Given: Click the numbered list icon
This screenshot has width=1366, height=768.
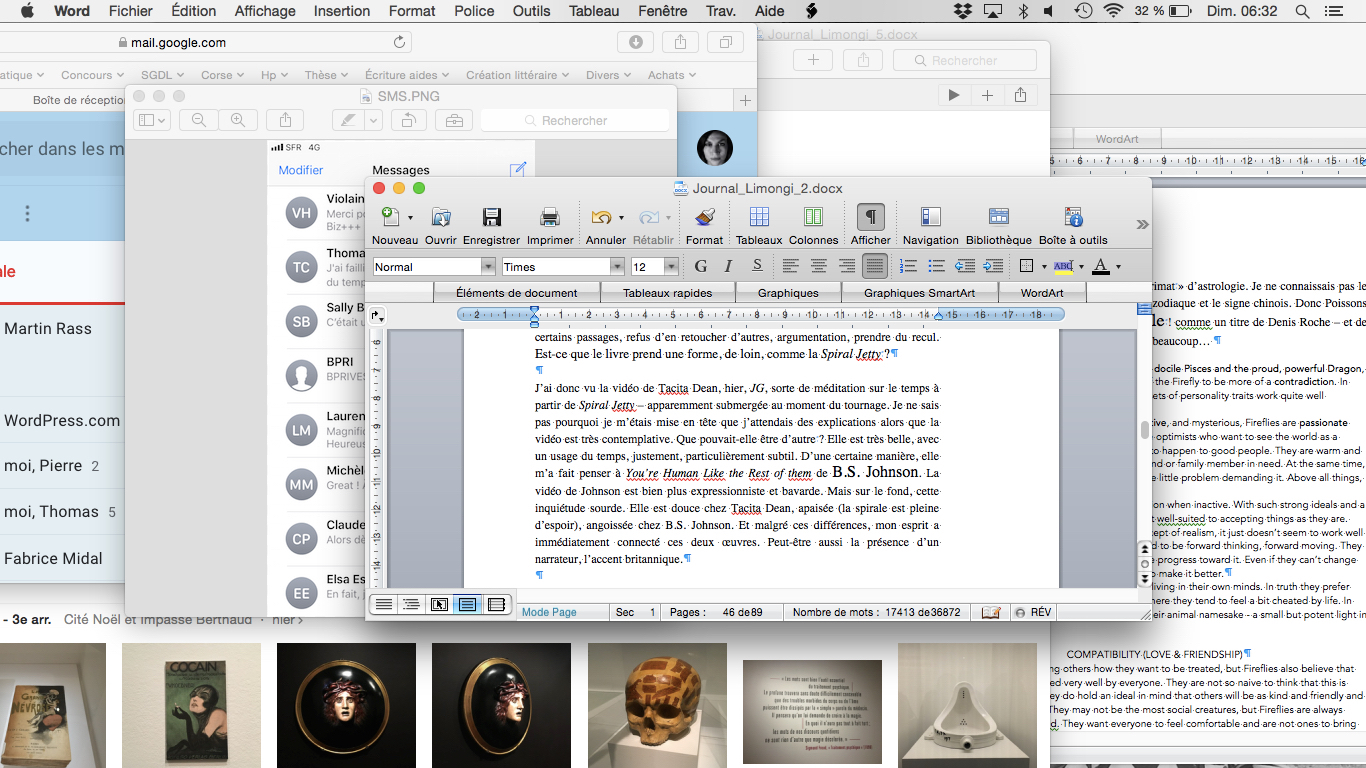Looking at the screenshot, I should [x=908, y=266].
